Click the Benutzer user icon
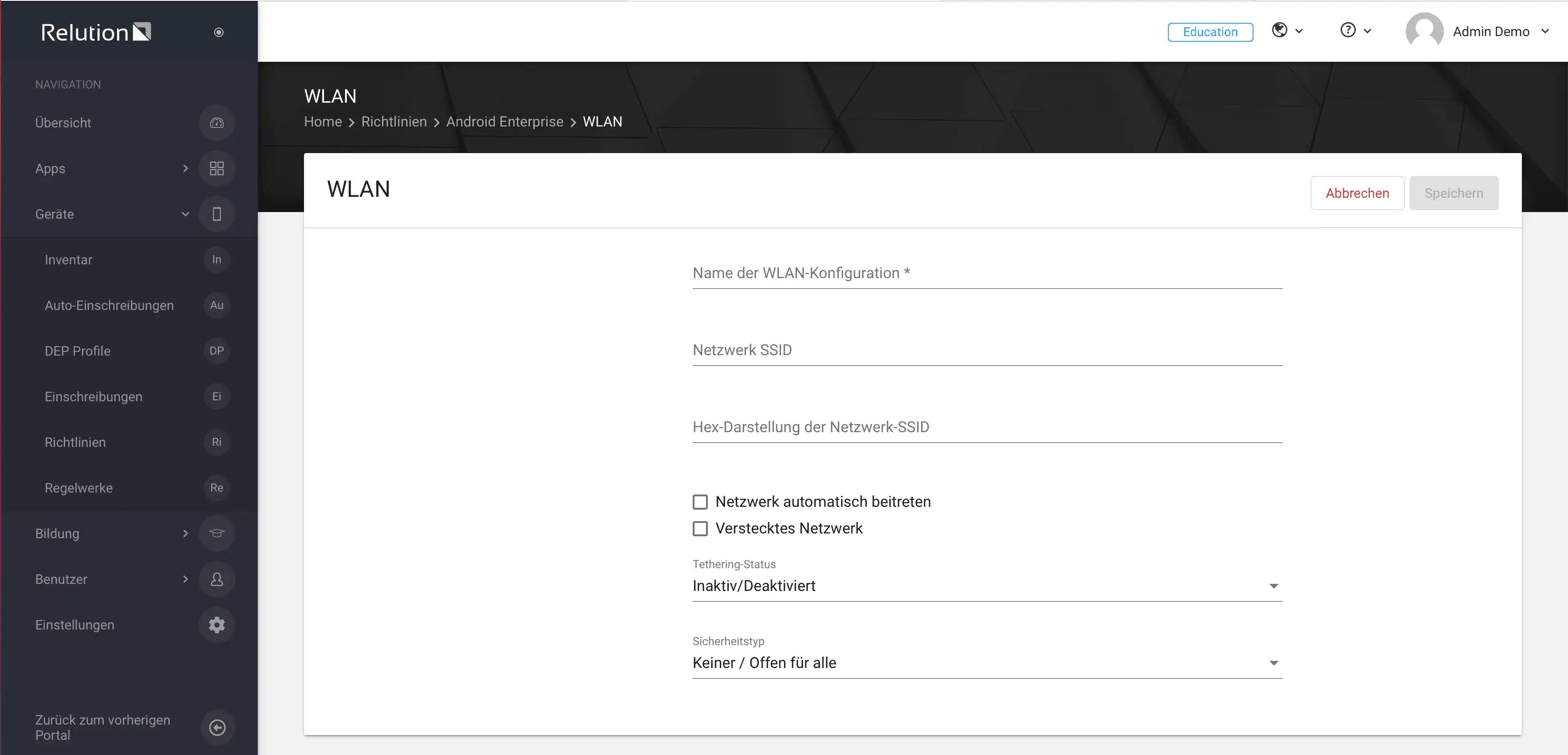 pyautogui.click(x=217, y=579)
